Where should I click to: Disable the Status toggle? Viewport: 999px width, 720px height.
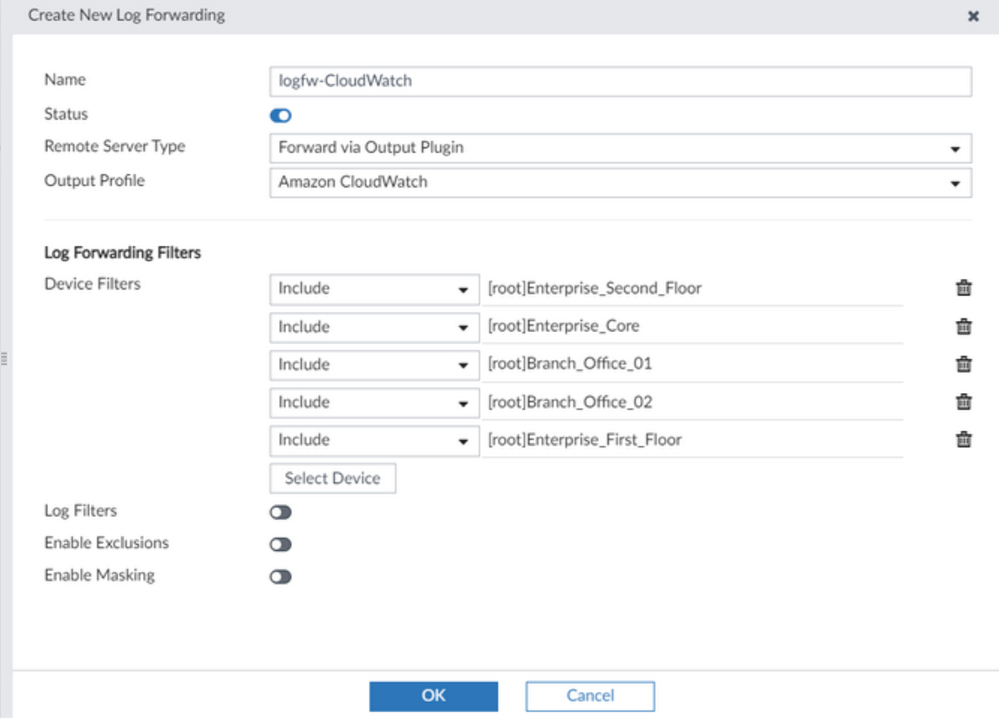281,116
